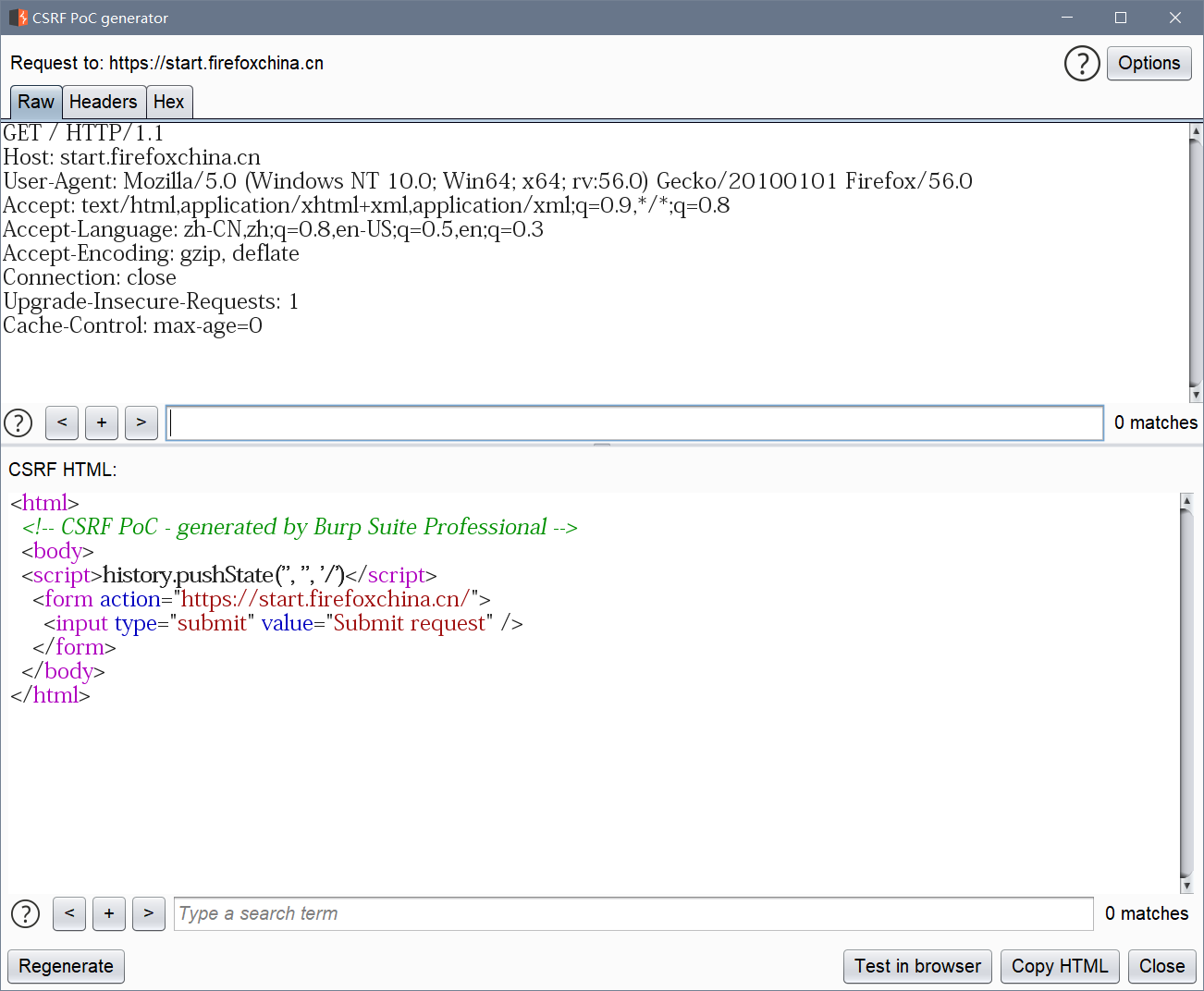
Task: Click the User-Agent header line
Action: coord(488,181)
